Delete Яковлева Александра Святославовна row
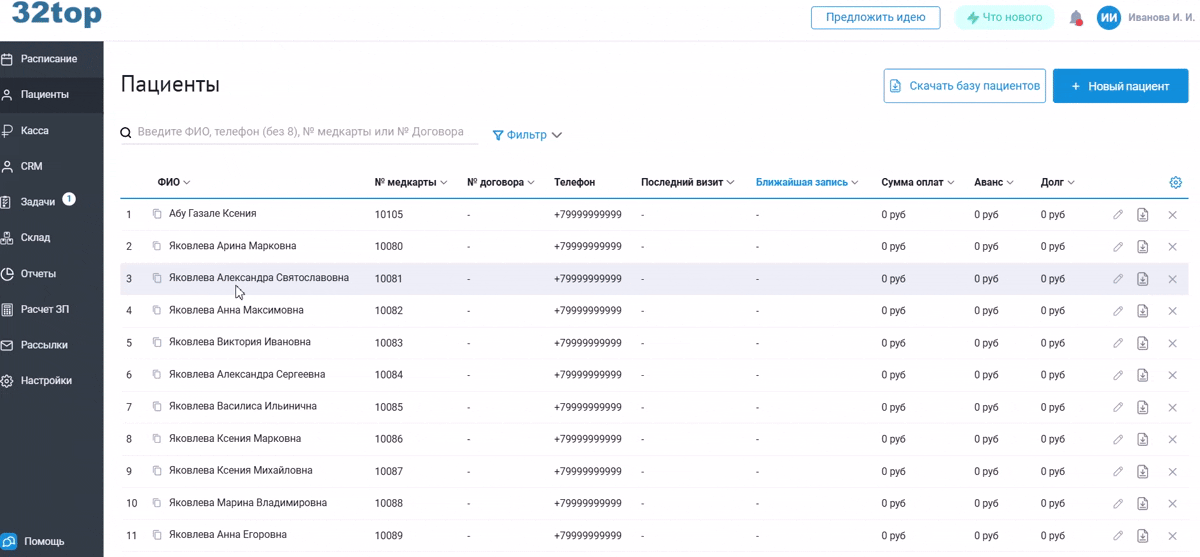 coord(1172,279)
